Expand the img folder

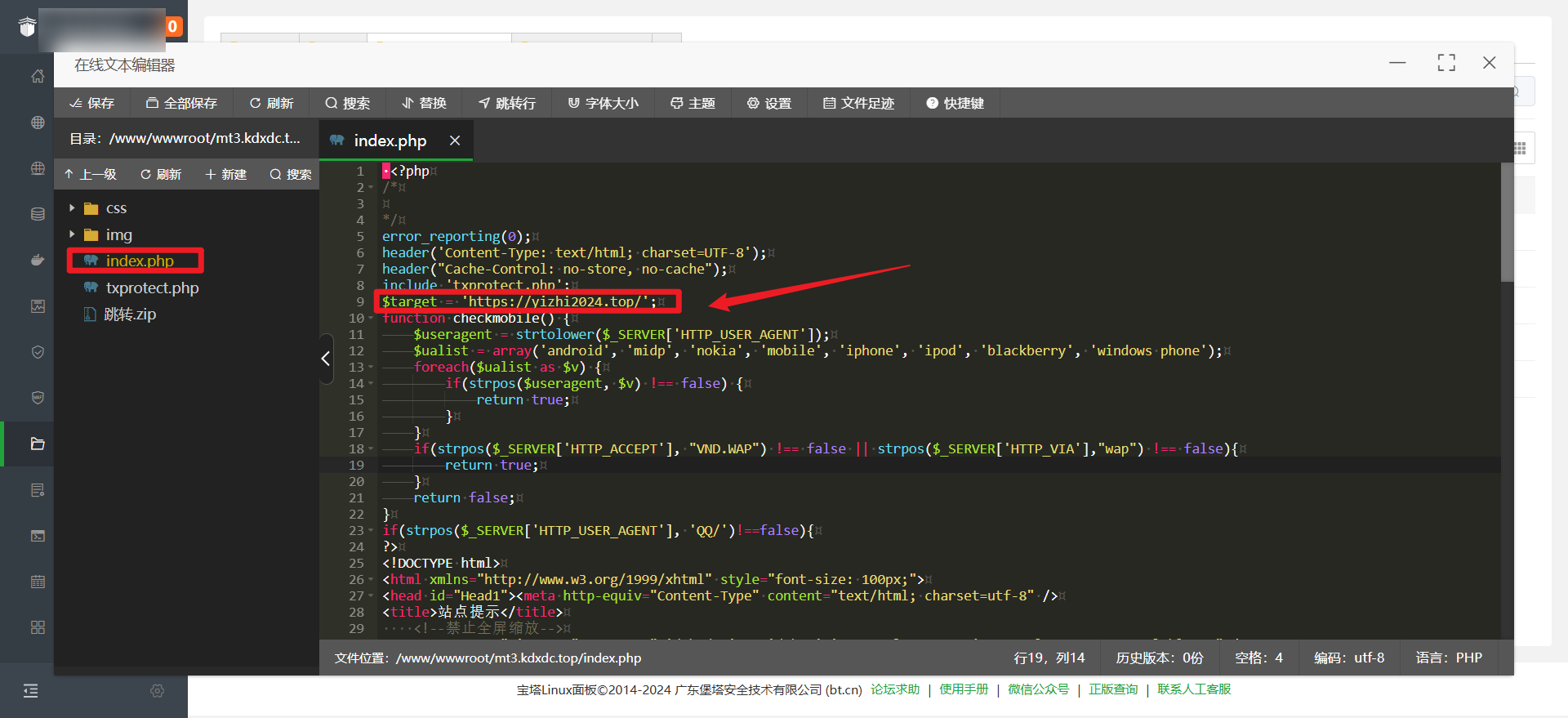click(x=73, y=234)
